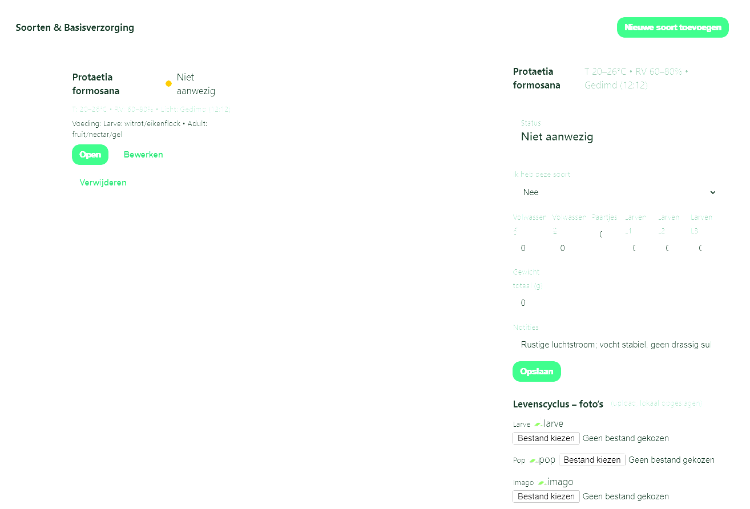The height and width of the screenshot is (509, 750).
Task: Click the yellow status dot beside Niet aanwezig
Action: (x=168, y=84)
